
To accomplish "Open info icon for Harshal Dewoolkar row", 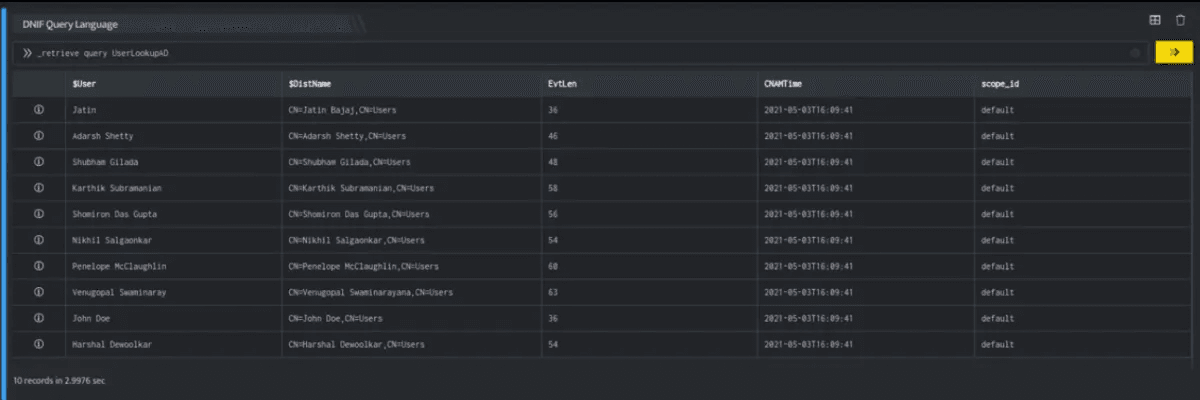I will (x=39, y=344).
